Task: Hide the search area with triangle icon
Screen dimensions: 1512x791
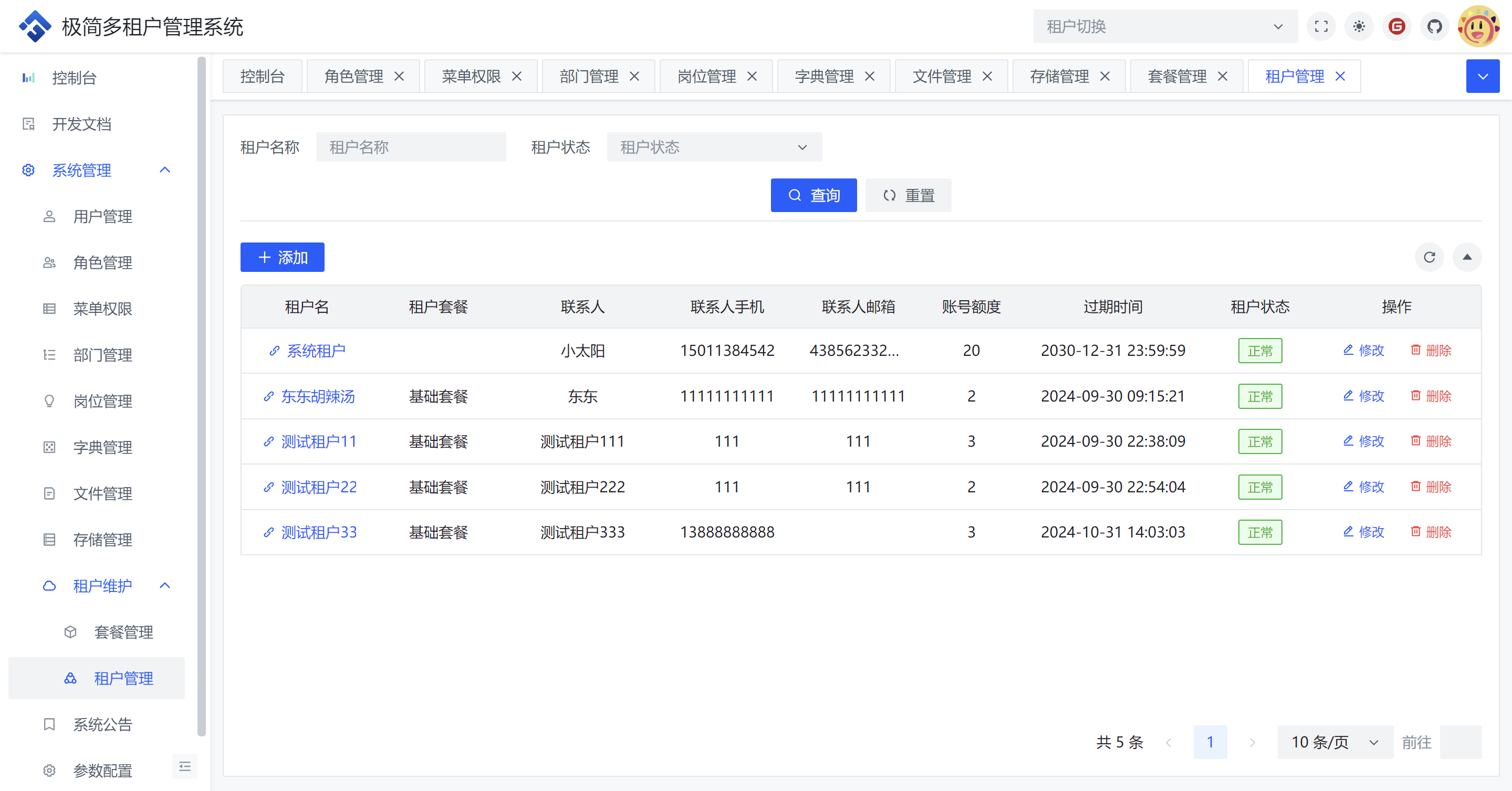Action: (1467, 257)
